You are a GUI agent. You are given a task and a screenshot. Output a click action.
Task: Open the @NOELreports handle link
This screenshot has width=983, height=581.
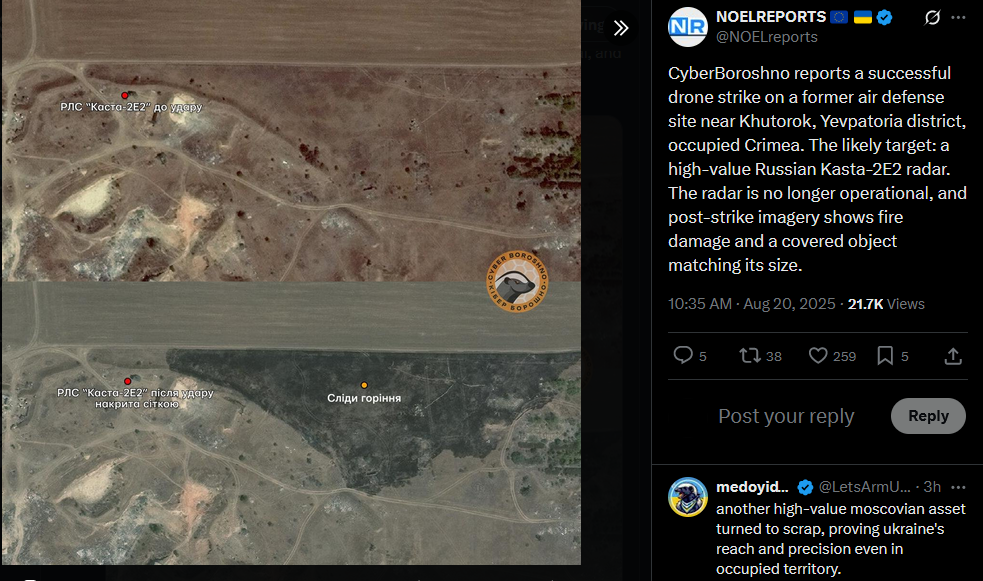click(x=767, y=37)
